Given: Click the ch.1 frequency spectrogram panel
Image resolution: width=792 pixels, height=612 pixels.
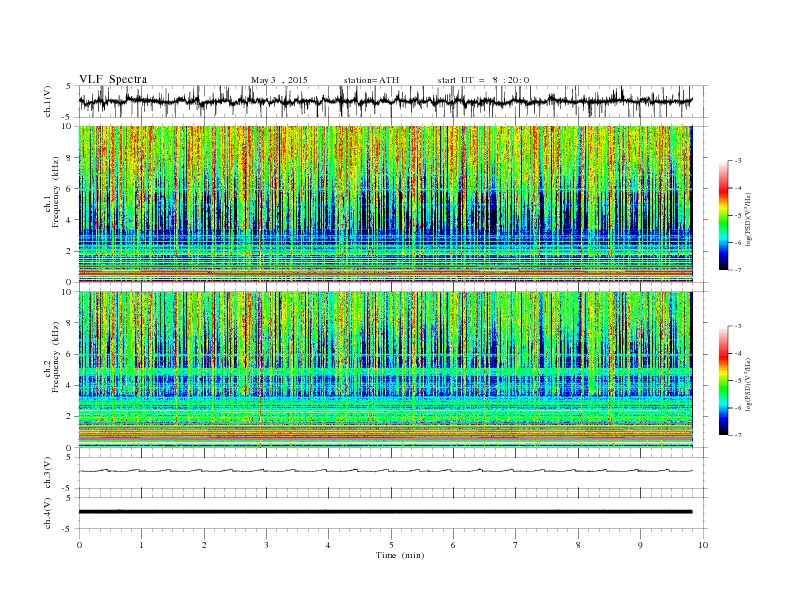Looking at the screenshot, I should 385,204.
